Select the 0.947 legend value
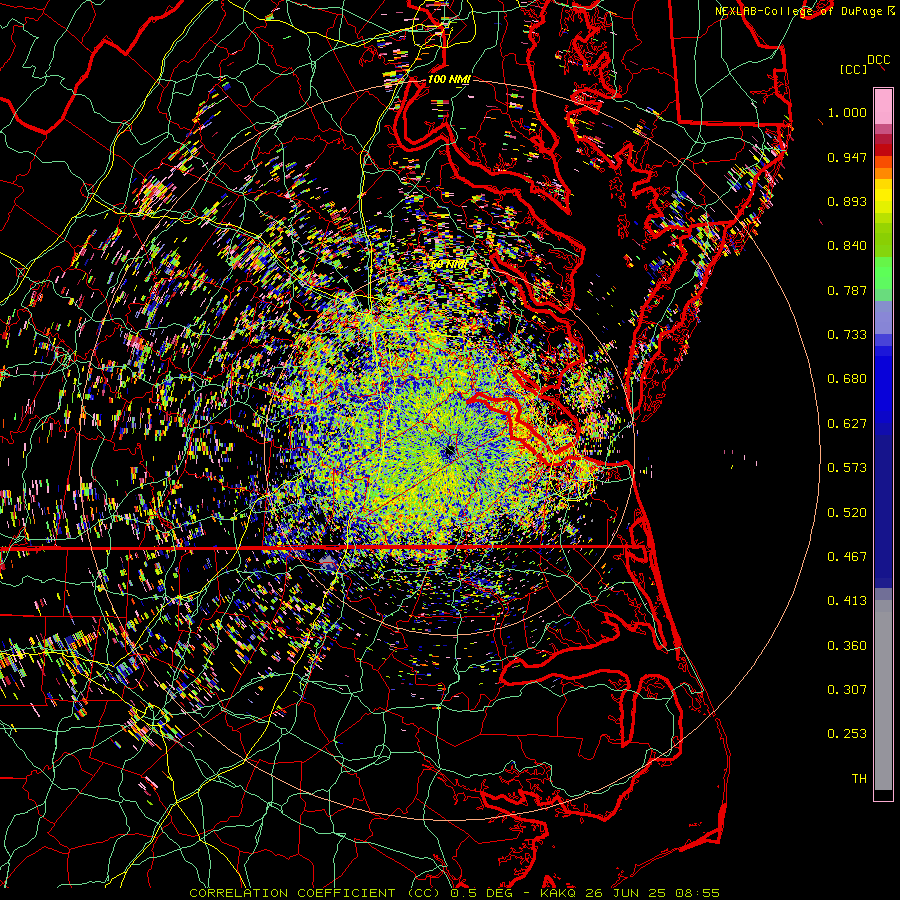 click(847, 157)
